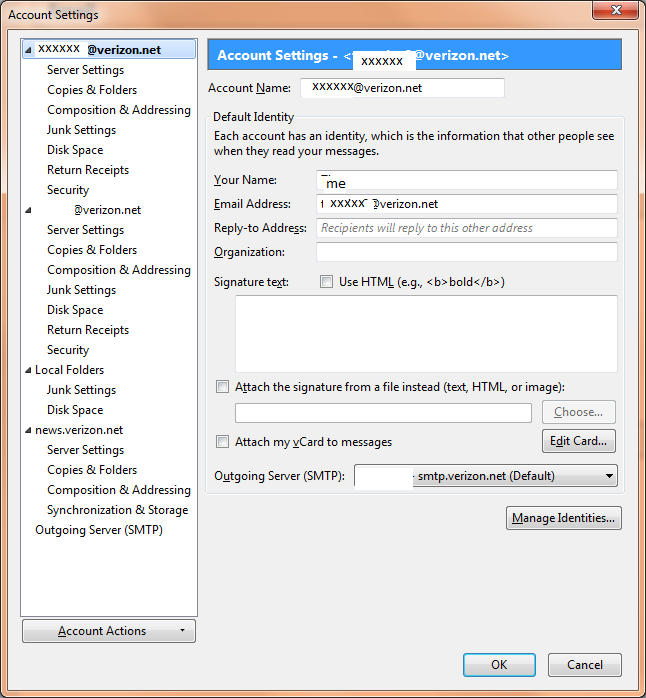646x698 pixels.
Task: Select the news.verizon.net account
Action: [x=79, y=430]
